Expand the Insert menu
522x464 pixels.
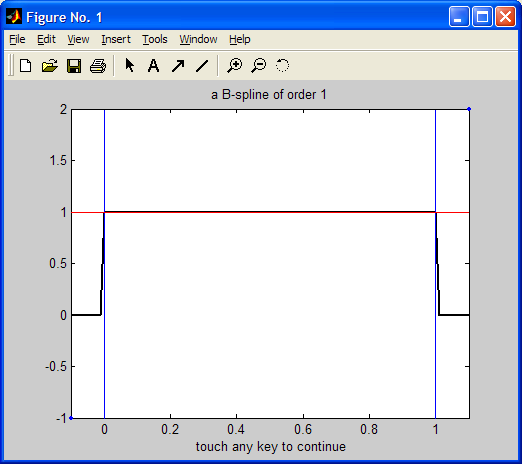click(x=116, y=39)
